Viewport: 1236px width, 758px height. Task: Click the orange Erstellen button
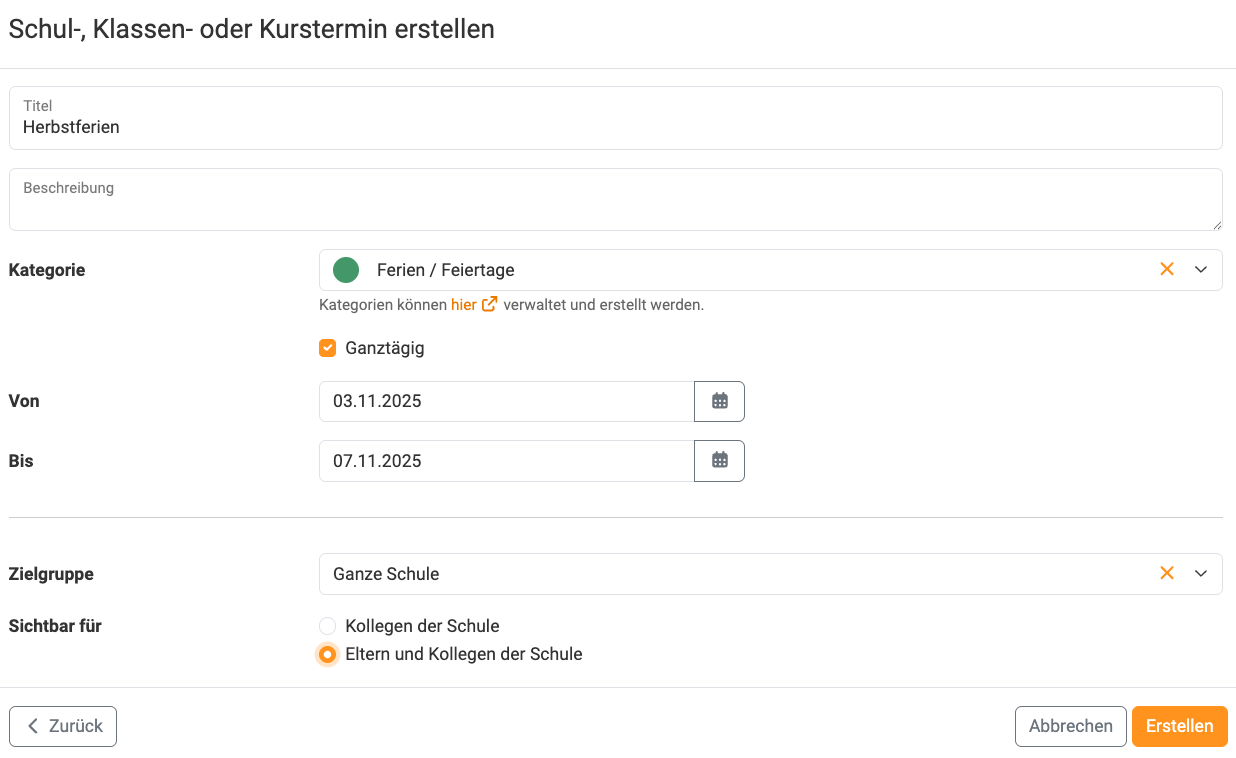coord(1179,726)
